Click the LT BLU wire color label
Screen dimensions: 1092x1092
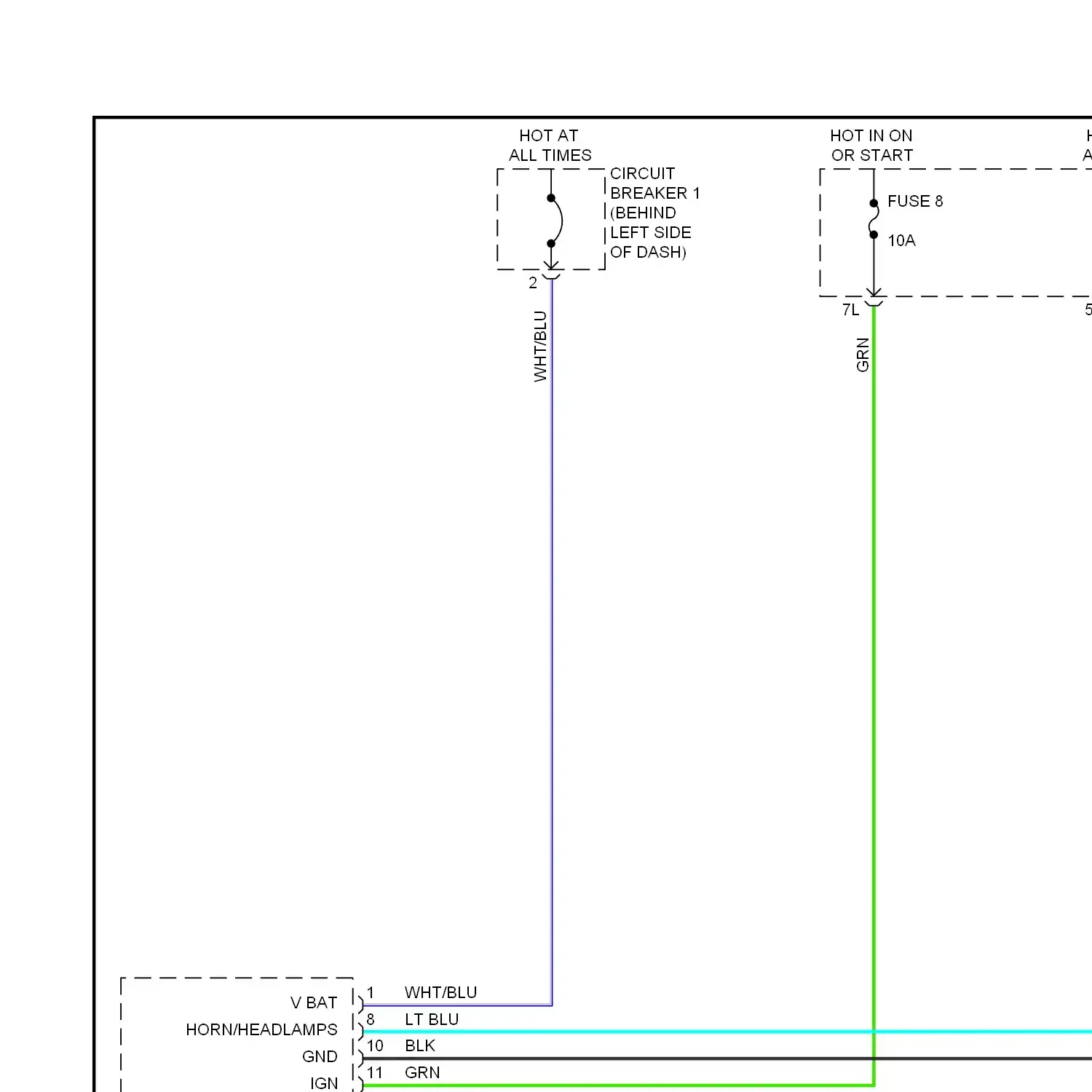[432, 1019]
